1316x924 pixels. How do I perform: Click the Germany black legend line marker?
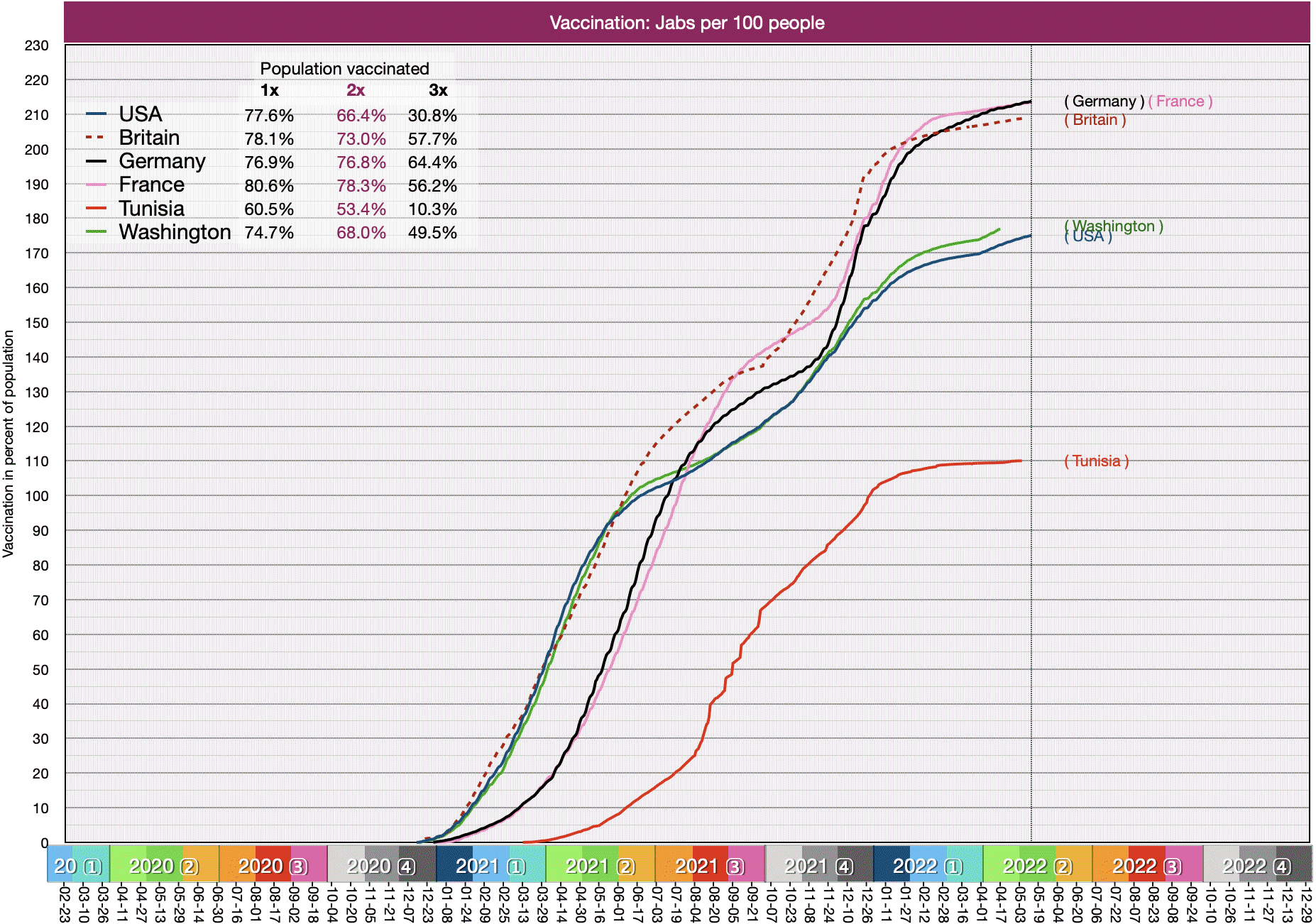(x=96, y=161)
